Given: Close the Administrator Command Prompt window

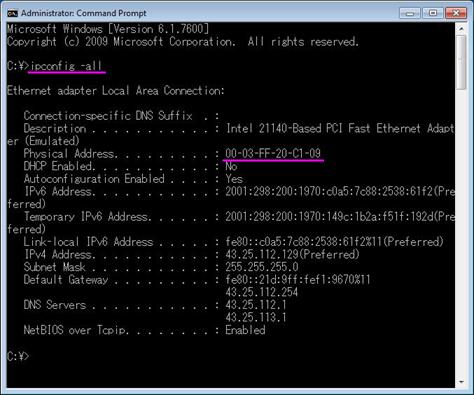Looking at the screenshot, I should pos(456,13).
